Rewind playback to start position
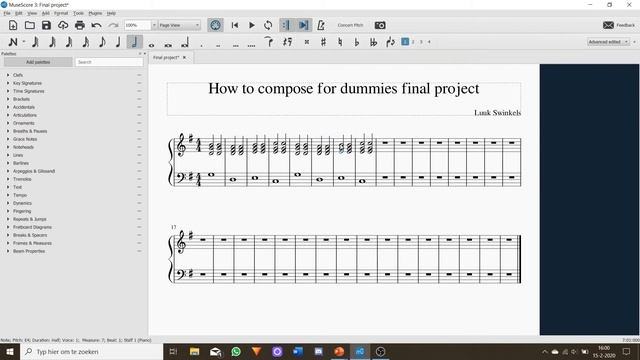The image size is (640, 360). click(235, 25)
